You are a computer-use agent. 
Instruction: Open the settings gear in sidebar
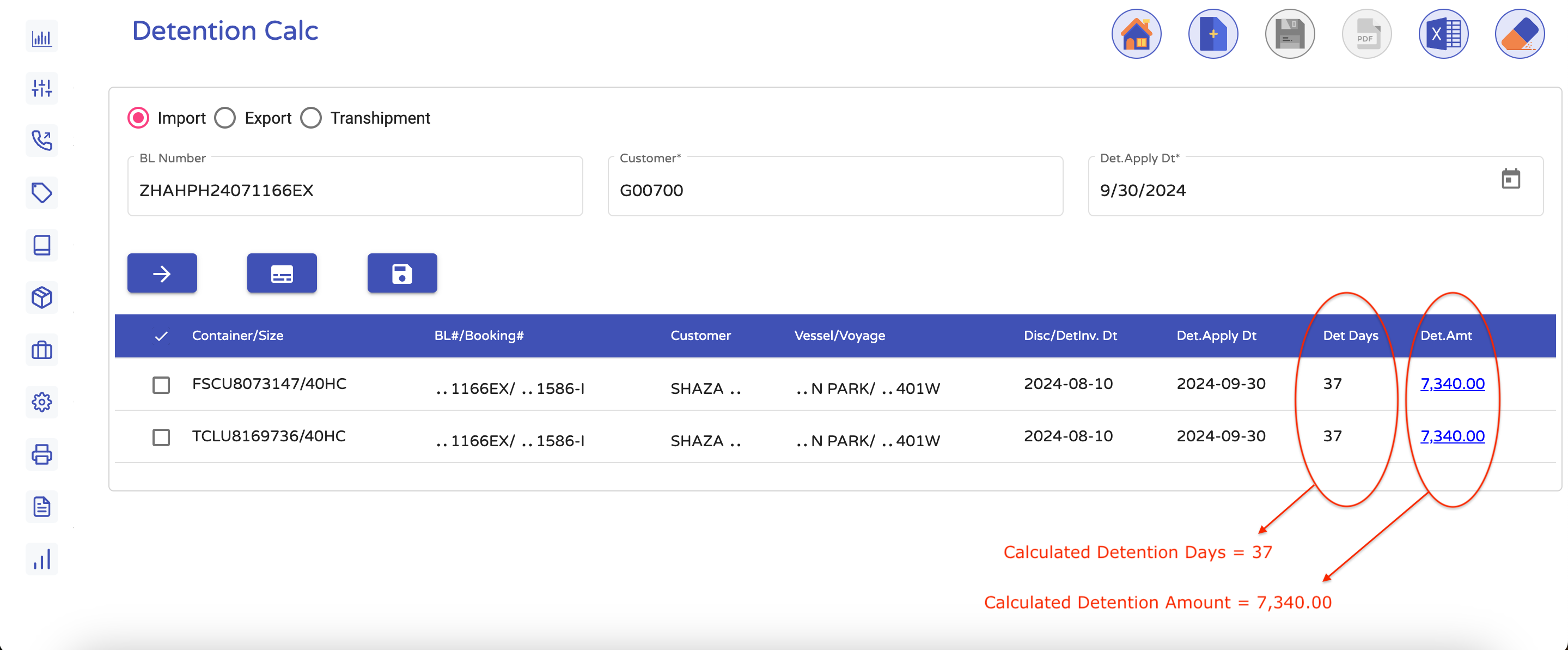[x=42, y=402]
